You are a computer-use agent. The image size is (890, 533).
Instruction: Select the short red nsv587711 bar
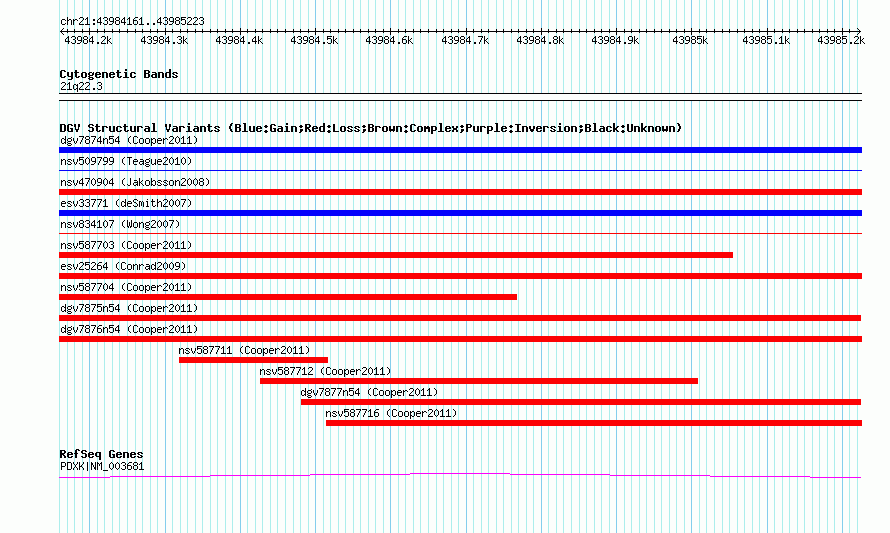pos(253,360)
